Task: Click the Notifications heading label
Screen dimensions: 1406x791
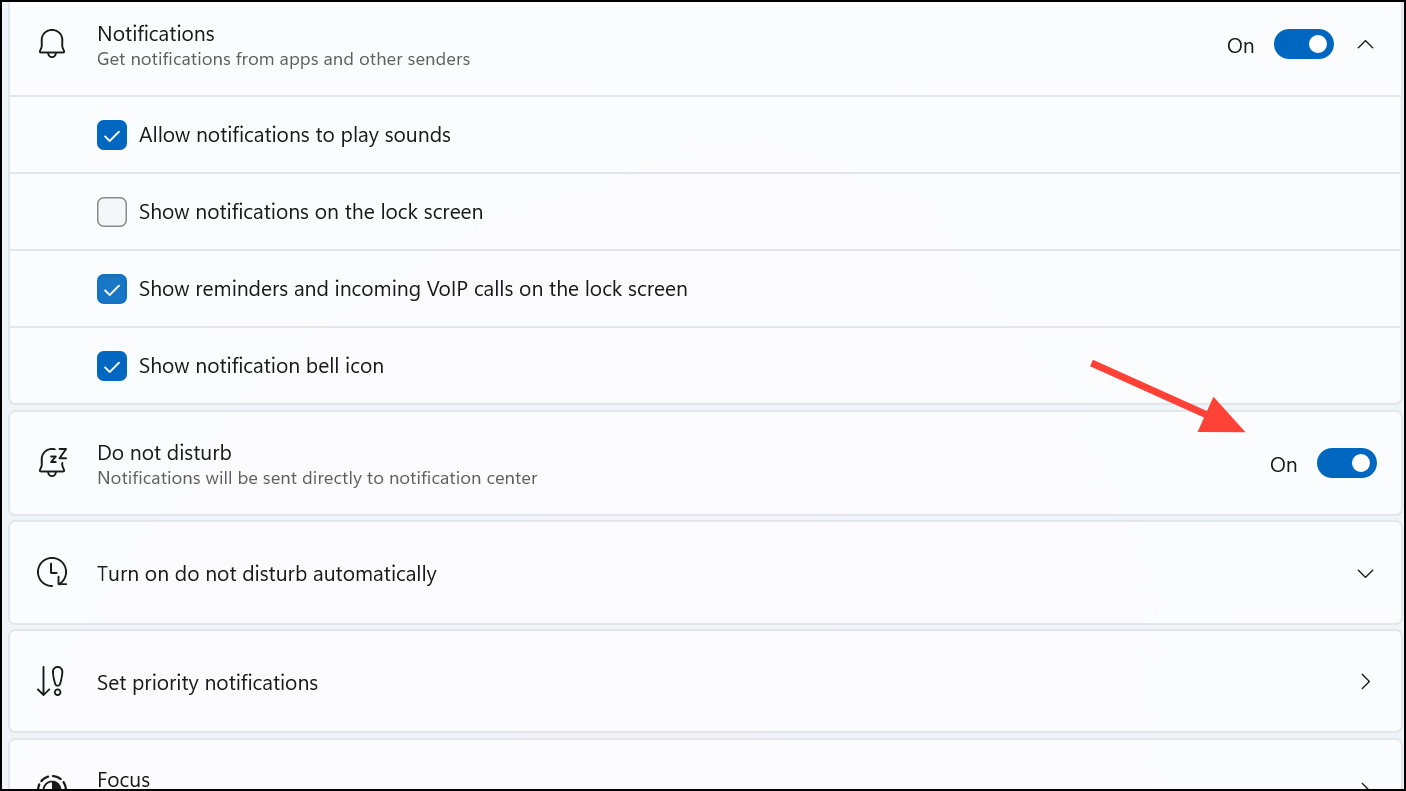Action: (156, 34)
